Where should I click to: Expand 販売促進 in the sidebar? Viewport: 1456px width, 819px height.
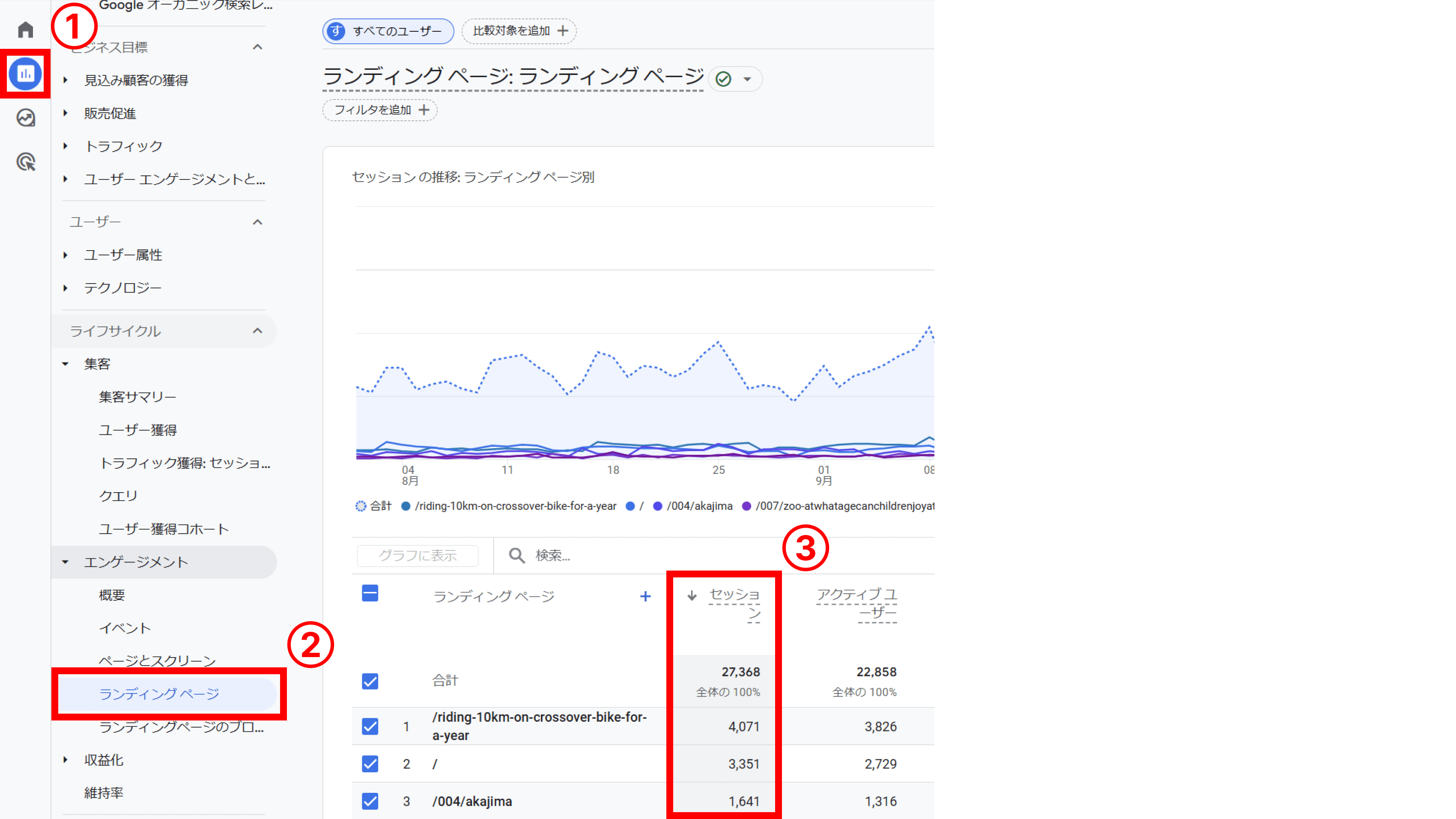[66, 113]
